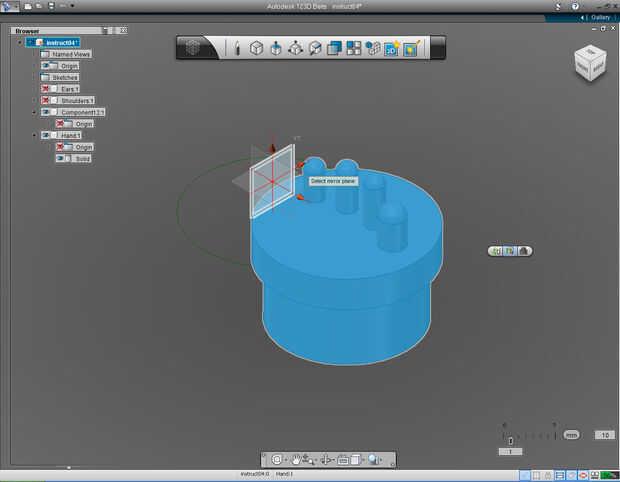Click the red ring icon in status bar
This screenshot has width=620, height=482.
click(x=582, y=475)
